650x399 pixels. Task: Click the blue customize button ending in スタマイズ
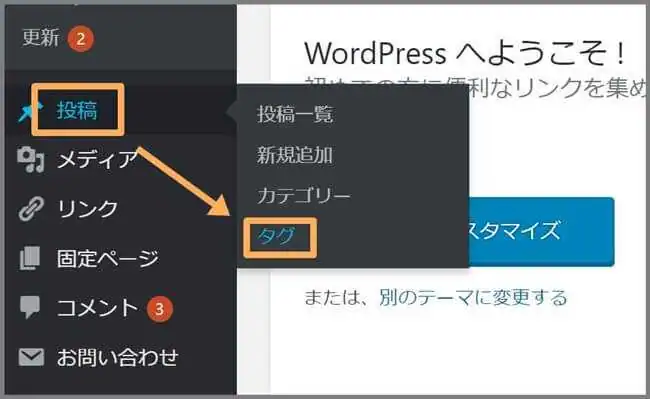541,231
